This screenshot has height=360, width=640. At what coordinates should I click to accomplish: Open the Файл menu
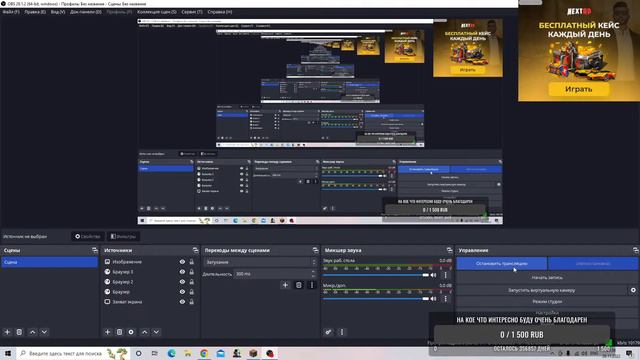[x=11, y=12]
